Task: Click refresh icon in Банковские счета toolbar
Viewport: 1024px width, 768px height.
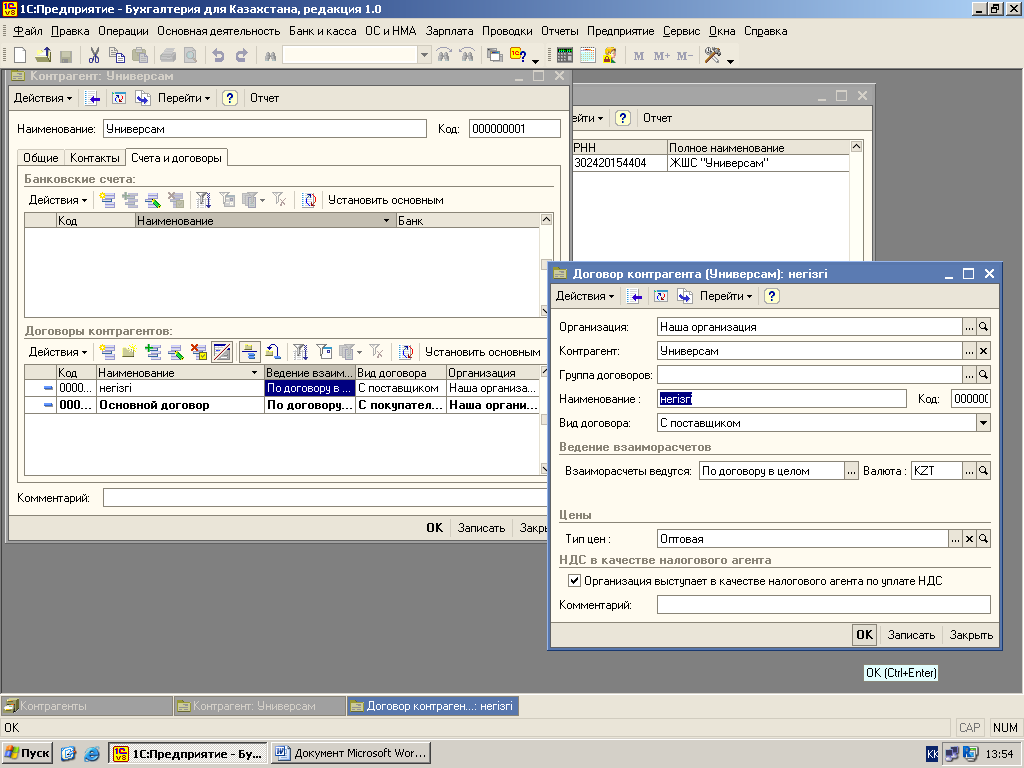Action: [x=310, y=200]
